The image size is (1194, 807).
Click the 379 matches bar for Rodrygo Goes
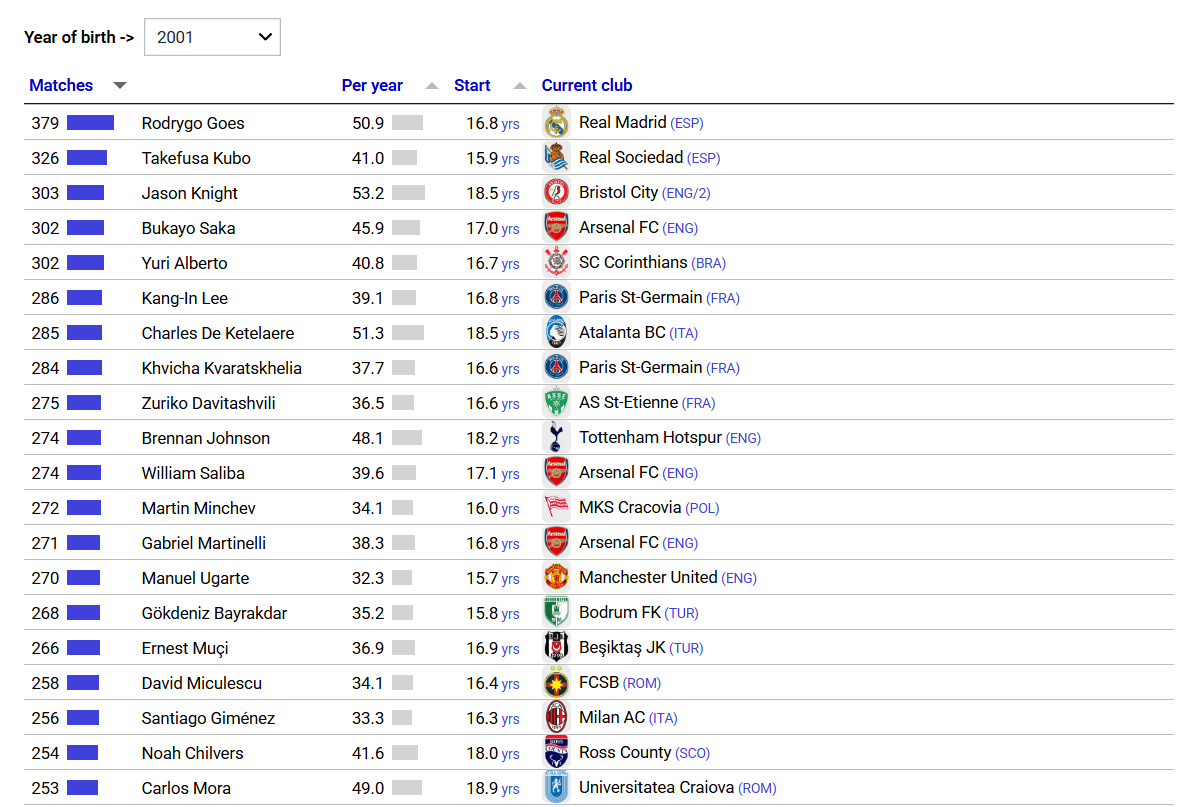[x=91, y=123]
